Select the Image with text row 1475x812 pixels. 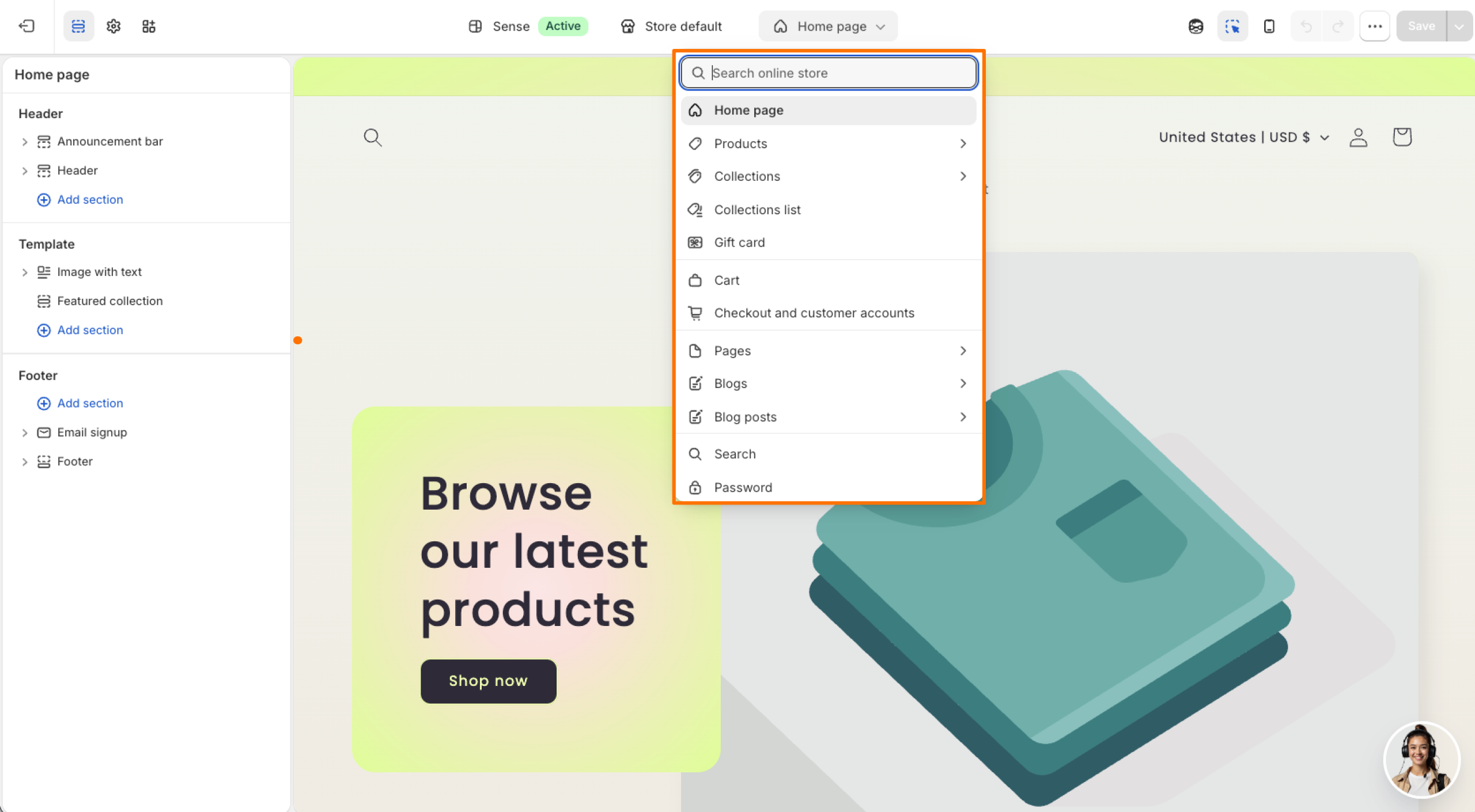point(147,272)
